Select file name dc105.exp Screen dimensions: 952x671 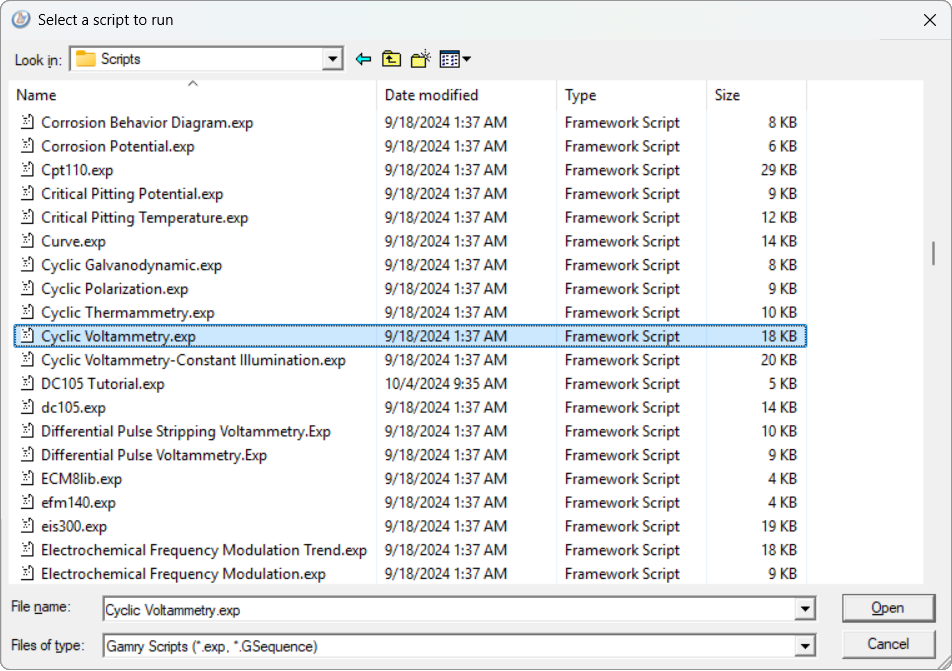tap(73, 407)
